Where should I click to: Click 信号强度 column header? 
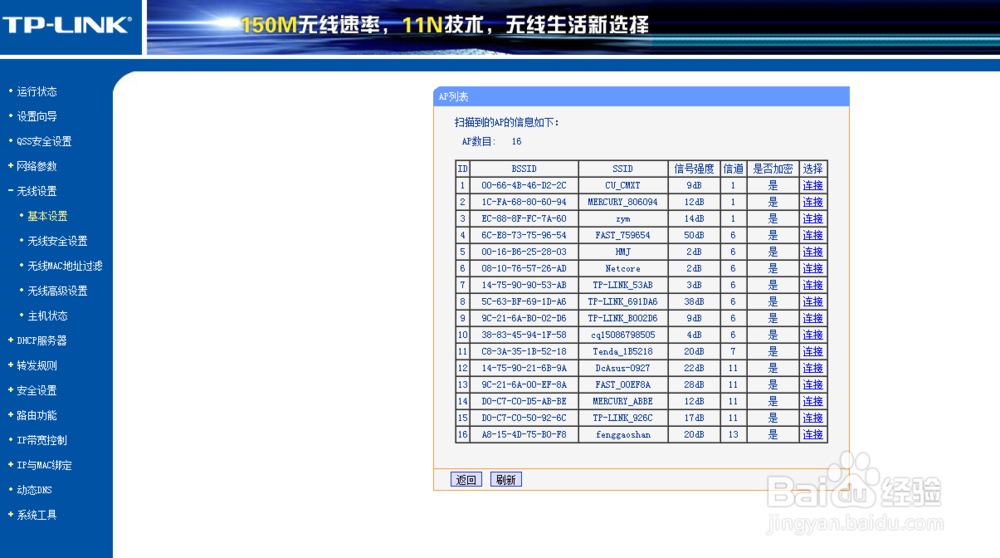click(694, 168)
